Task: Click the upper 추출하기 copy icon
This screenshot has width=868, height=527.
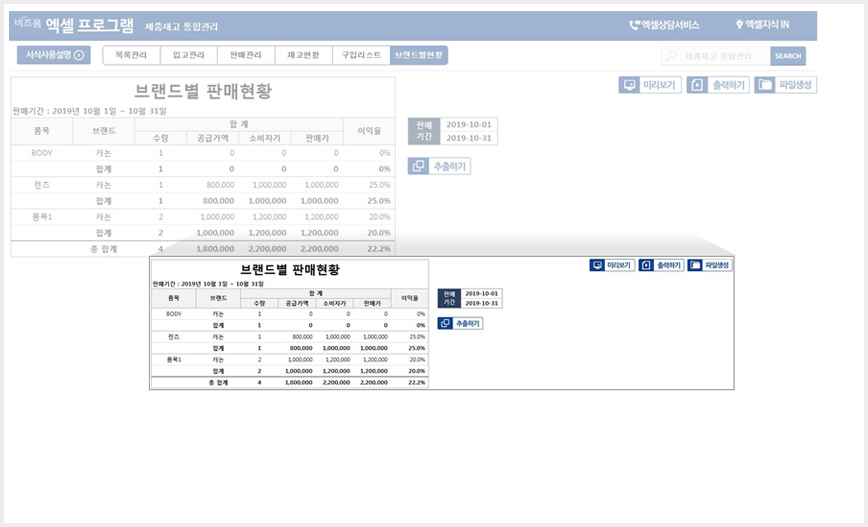Action: [x=418, y=166]
